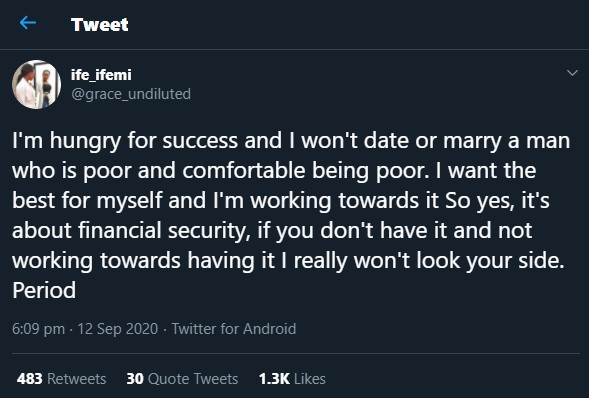
Task: Click the Quote Tweets label text
Action: (193, 378)
